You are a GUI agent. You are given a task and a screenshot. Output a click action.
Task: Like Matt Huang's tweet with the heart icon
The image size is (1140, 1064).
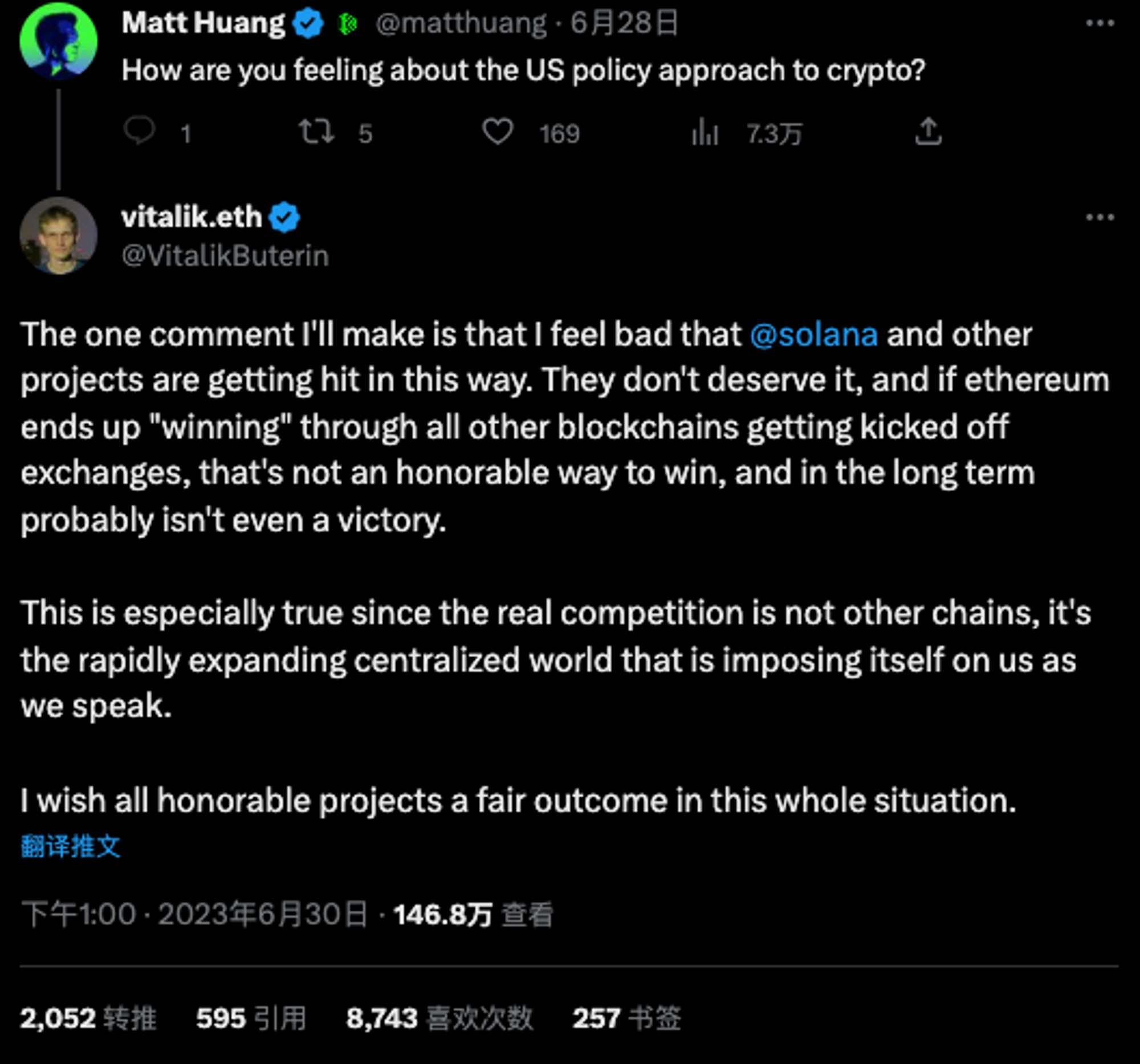coord(497,131)
